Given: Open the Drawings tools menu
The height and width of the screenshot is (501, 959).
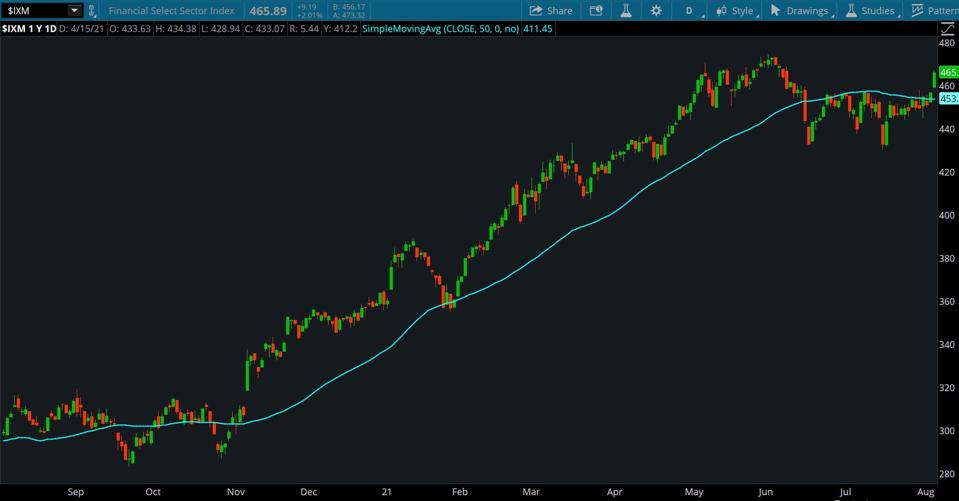Looking at the screenshot, I should pos(800,11).
